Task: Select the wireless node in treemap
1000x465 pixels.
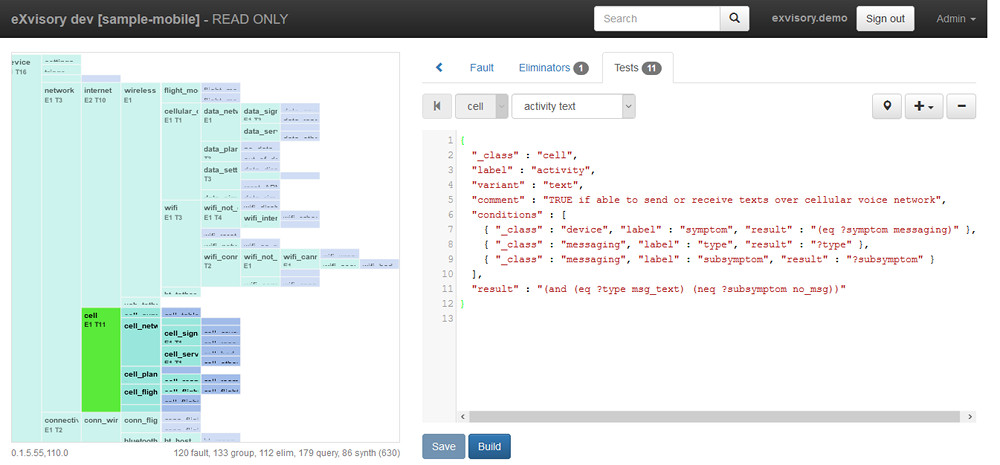Action: [140, 189]
